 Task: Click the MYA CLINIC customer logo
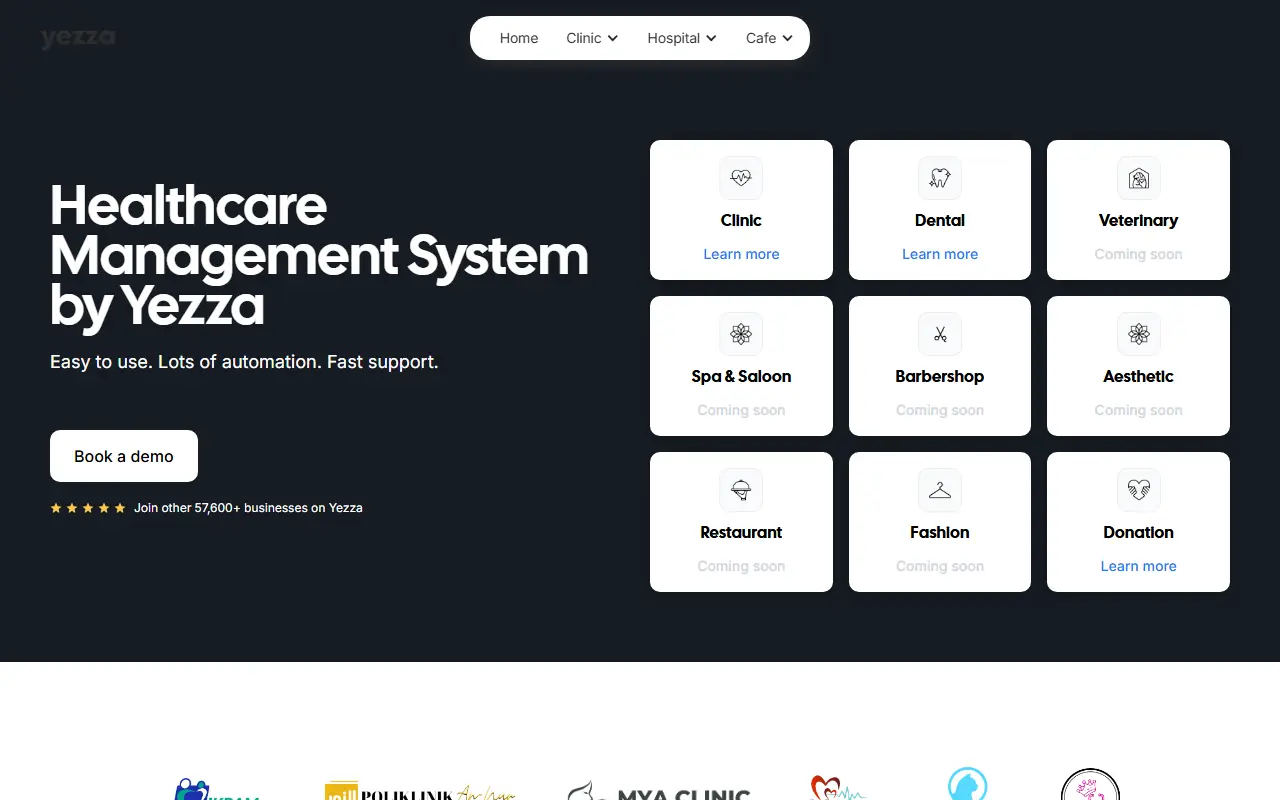pos(659,791)
